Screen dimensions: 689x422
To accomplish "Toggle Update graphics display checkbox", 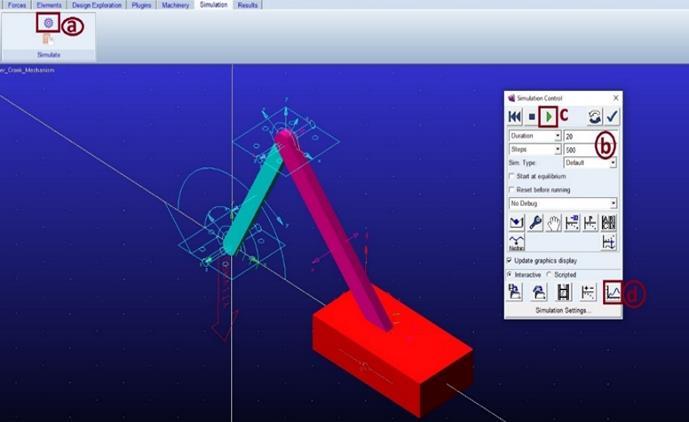I will [509, 260].
